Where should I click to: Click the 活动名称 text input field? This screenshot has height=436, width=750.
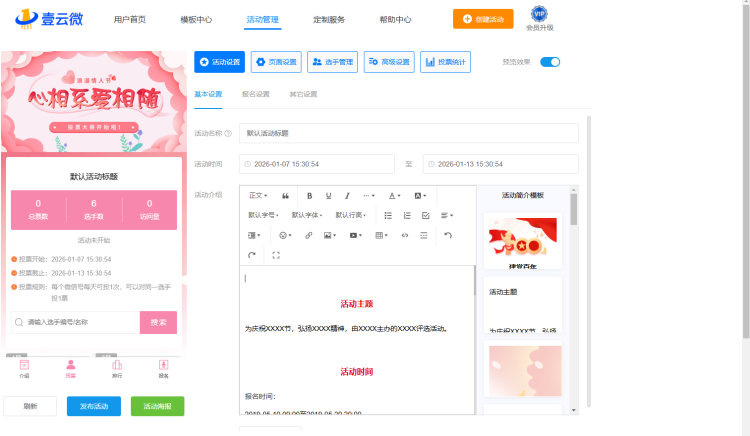pos(408,133)
